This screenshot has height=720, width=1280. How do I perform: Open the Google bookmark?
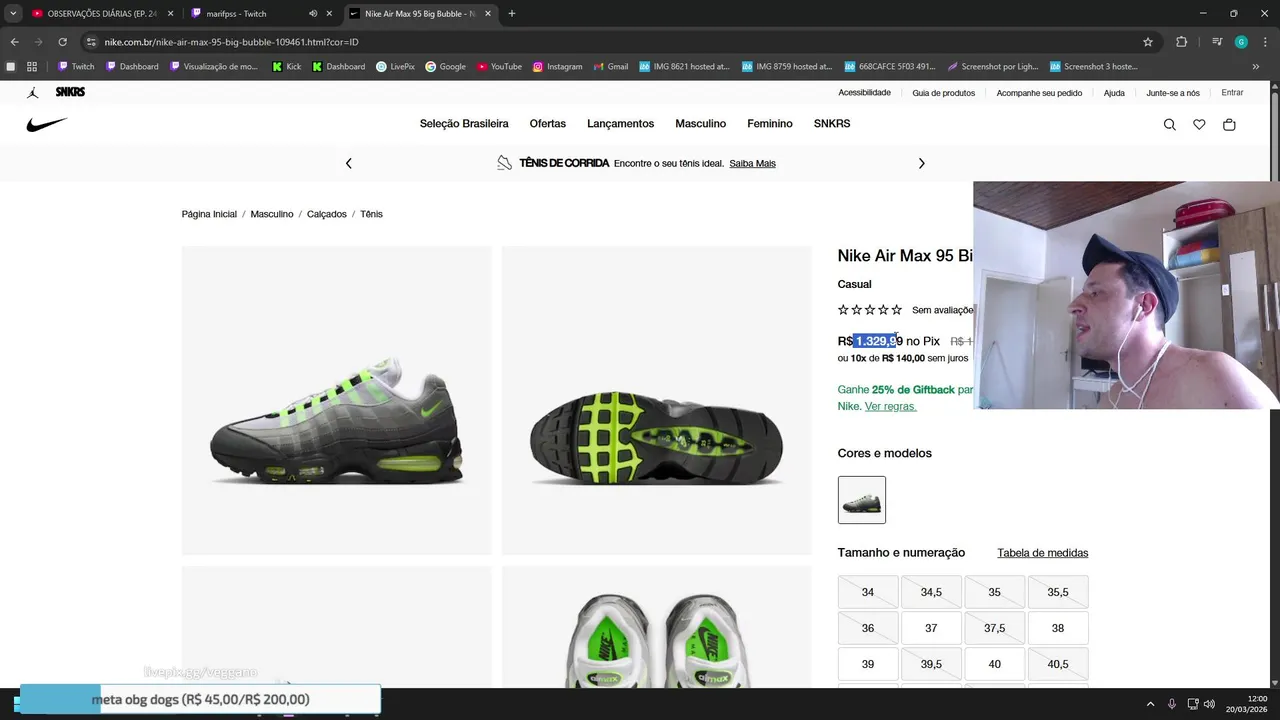[445, 67]
